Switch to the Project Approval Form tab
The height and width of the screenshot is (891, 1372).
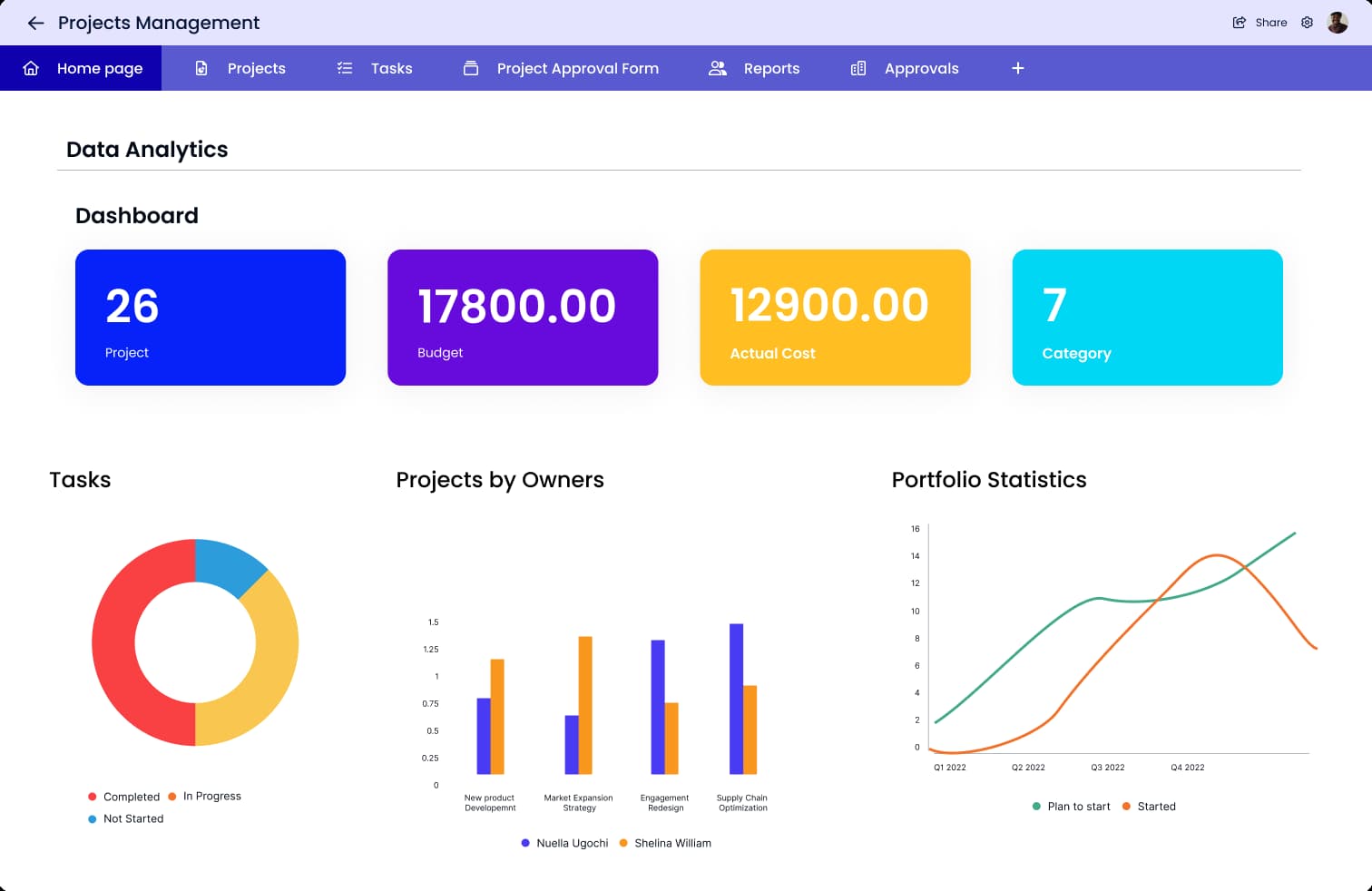577,68
